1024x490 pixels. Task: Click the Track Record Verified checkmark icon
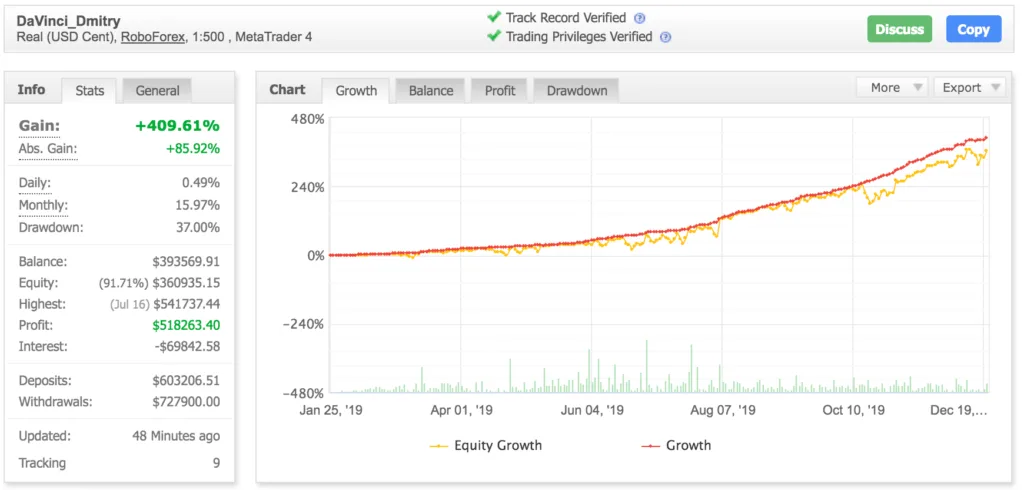click(x=494, y=17)
